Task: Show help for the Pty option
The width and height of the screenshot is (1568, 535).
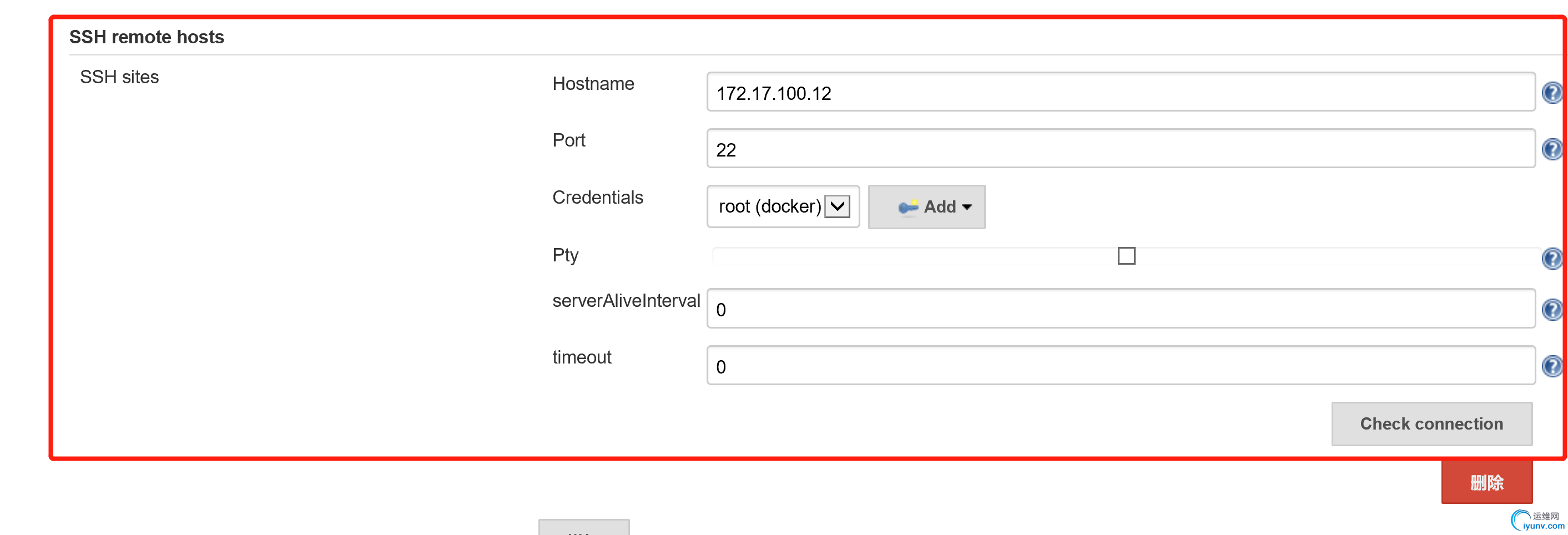Action: [x=1551, y=258]
